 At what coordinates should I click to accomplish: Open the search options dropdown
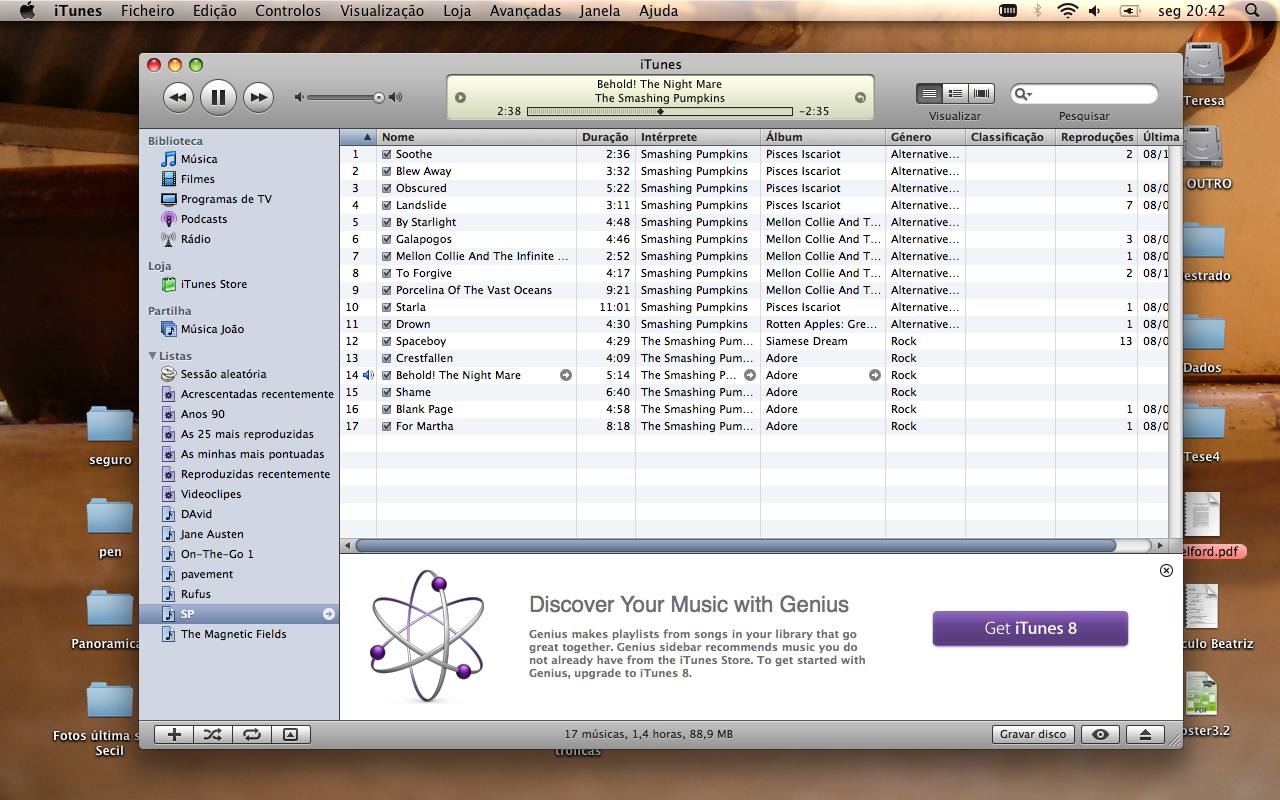coord(1023,94)
